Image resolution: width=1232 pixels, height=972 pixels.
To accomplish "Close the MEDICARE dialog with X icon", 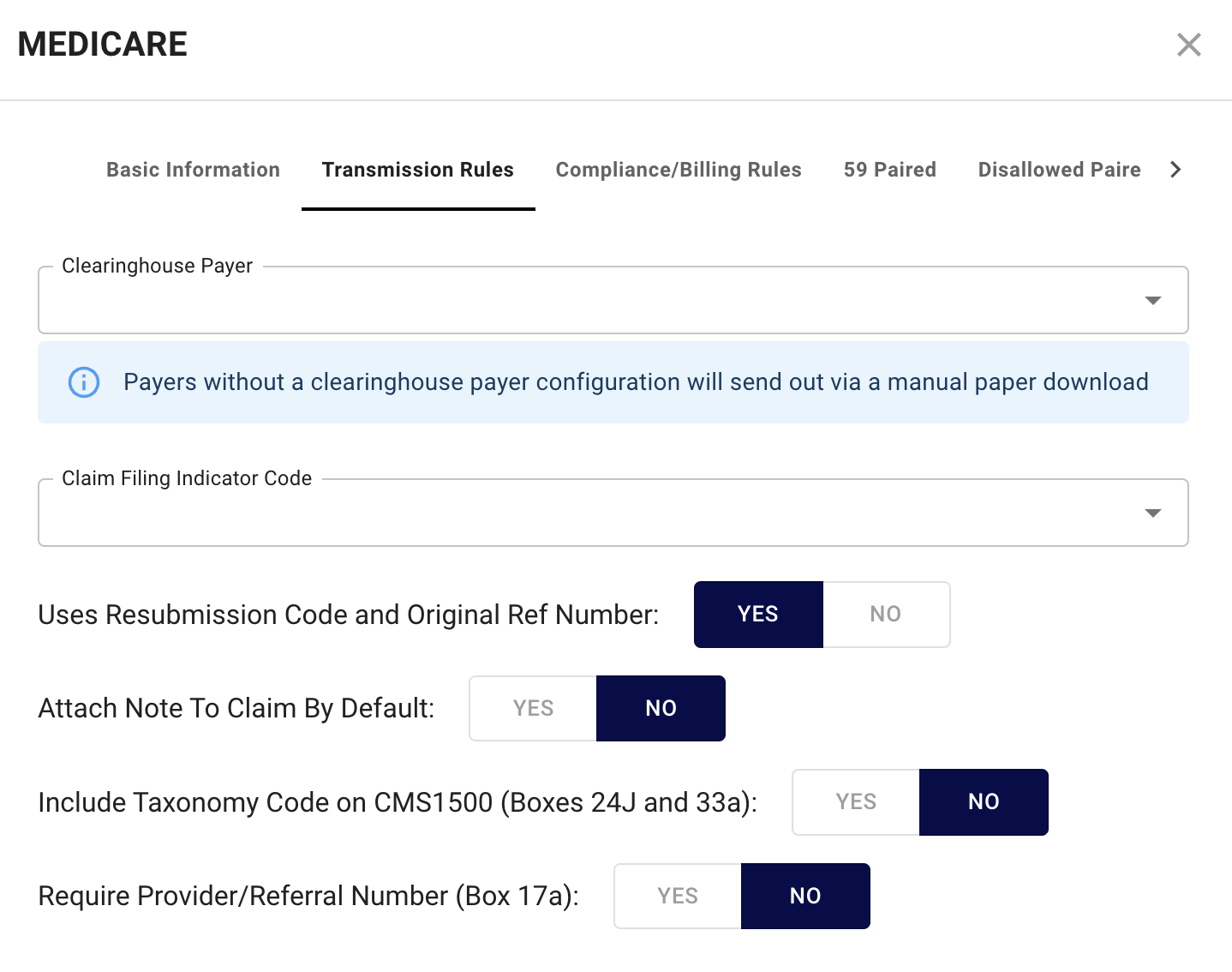I will 1188,45.
